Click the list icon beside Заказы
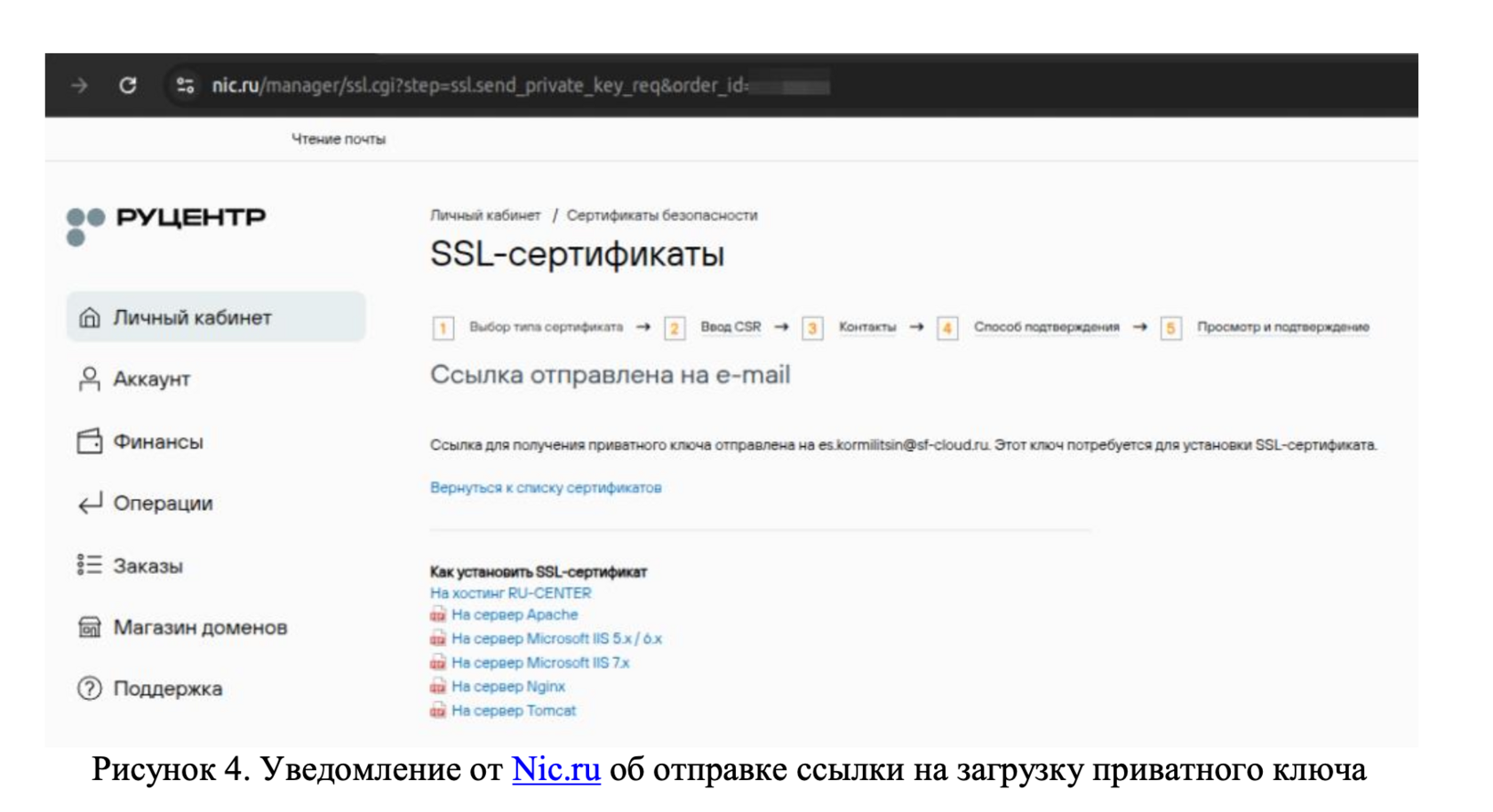 pyautogui.click(x=90, y=565)
